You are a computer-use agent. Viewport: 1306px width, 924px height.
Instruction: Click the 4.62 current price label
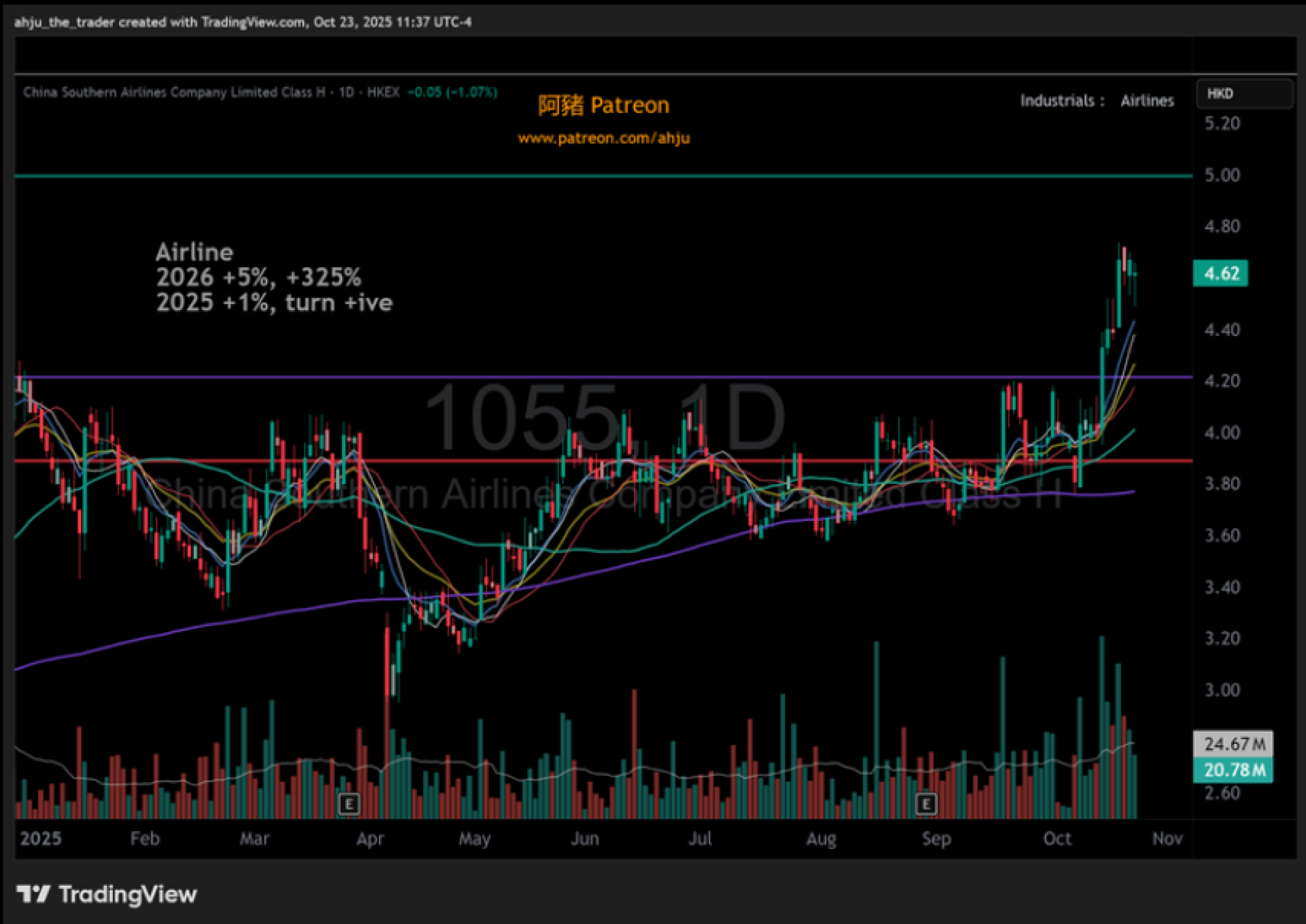[x=1221, y=274]
